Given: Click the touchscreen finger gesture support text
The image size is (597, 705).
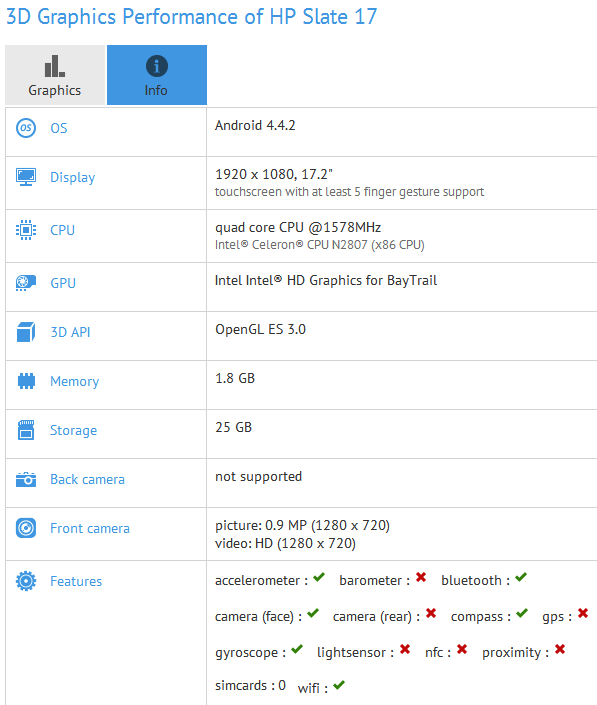Looking at the screenshot, I should pos(349,192).
